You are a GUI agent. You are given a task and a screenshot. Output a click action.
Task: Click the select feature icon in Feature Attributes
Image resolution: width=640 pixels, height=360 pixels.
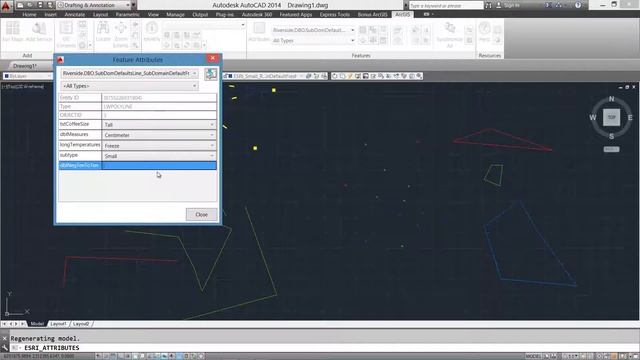click(x=211, y=74)
